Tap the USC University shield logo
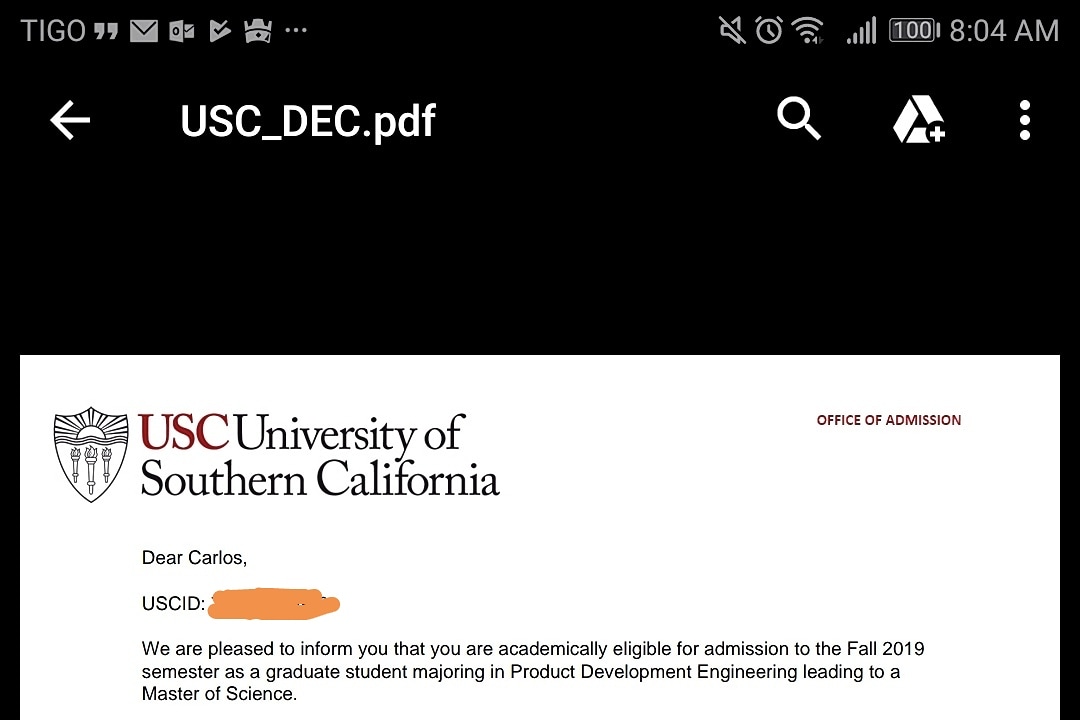This screenshot has height=720, width=1080. [90, 453]
